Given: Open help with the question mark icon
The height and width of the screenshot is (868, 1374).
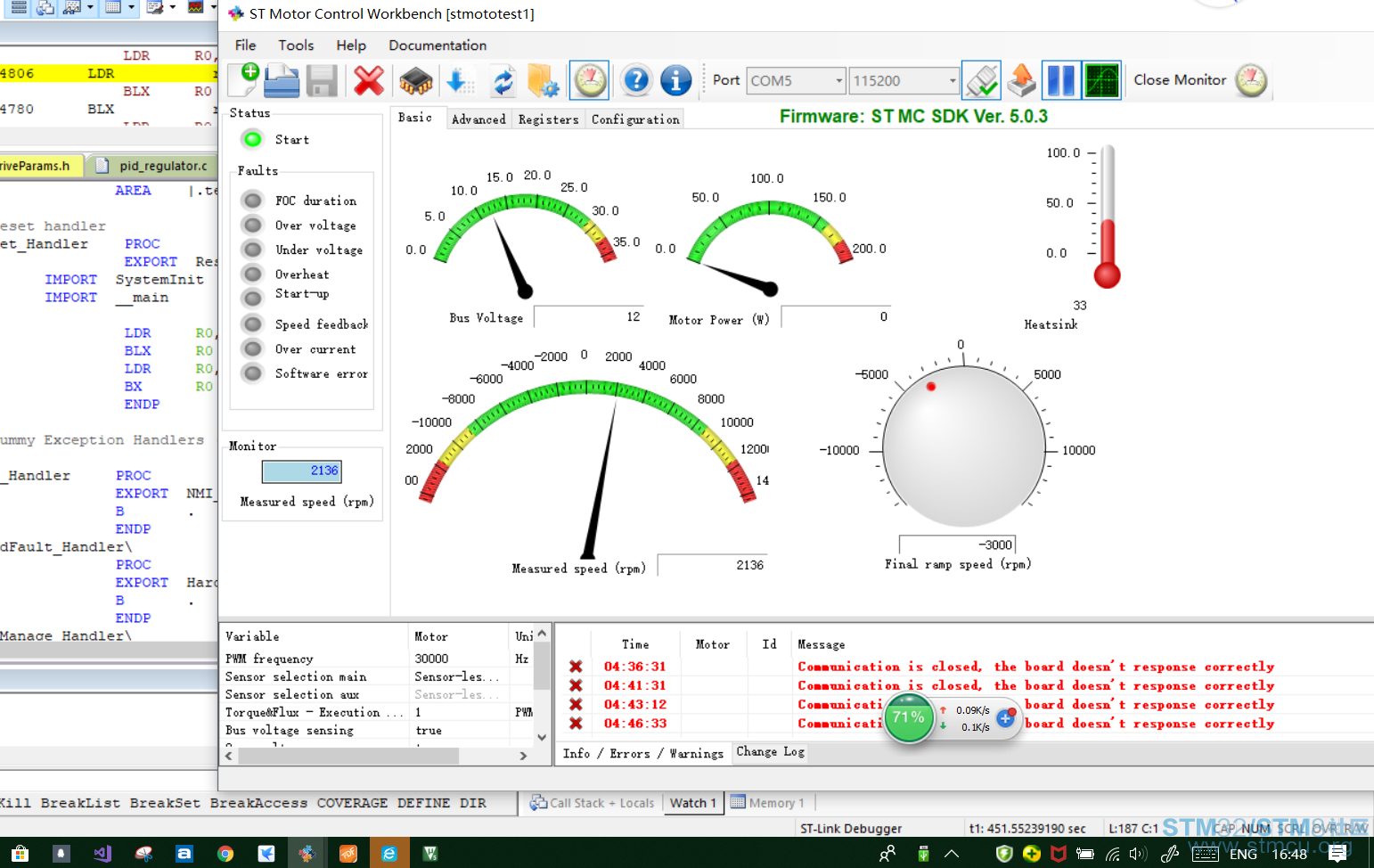Looking at the screenshot, I should click(x=636, y=80).
